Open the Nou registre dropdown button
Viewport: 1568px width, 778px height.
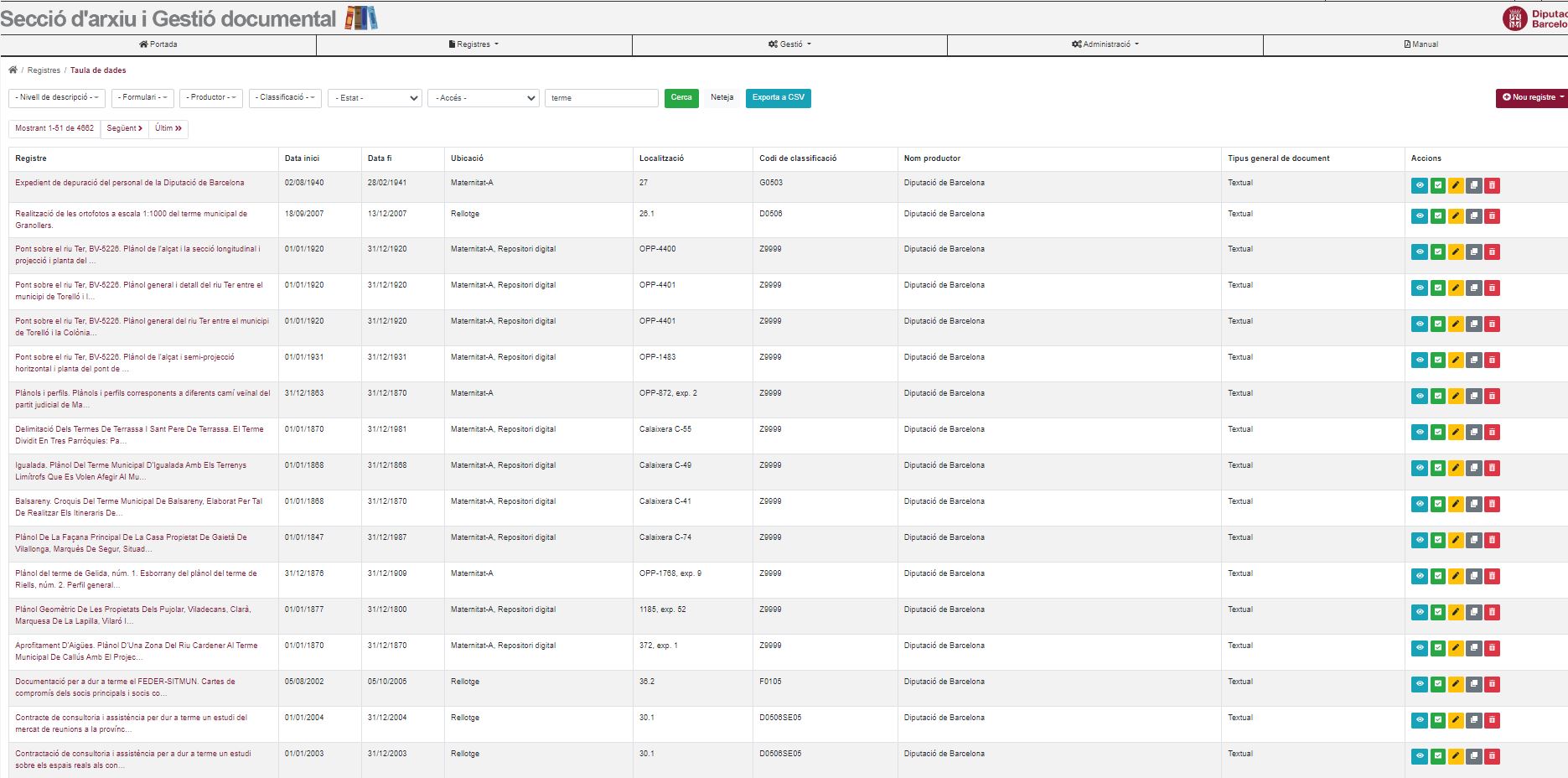click(1533, 98)
